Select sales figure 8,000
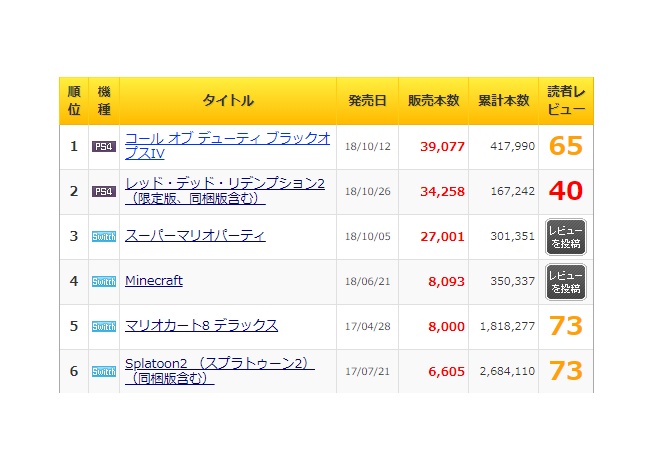Screen dimensions: 650x450 (x=446, y=327)
